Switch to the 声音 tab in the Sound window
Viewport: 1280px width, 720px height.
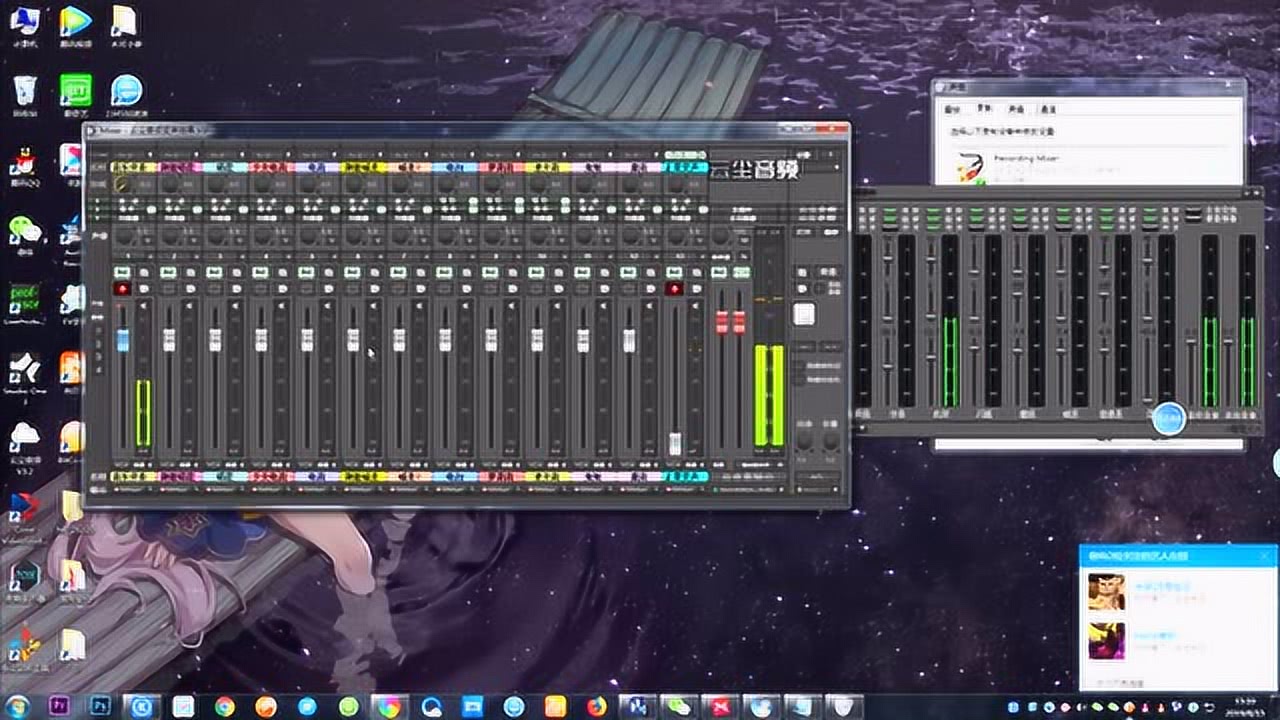[x=1016, y=109]
